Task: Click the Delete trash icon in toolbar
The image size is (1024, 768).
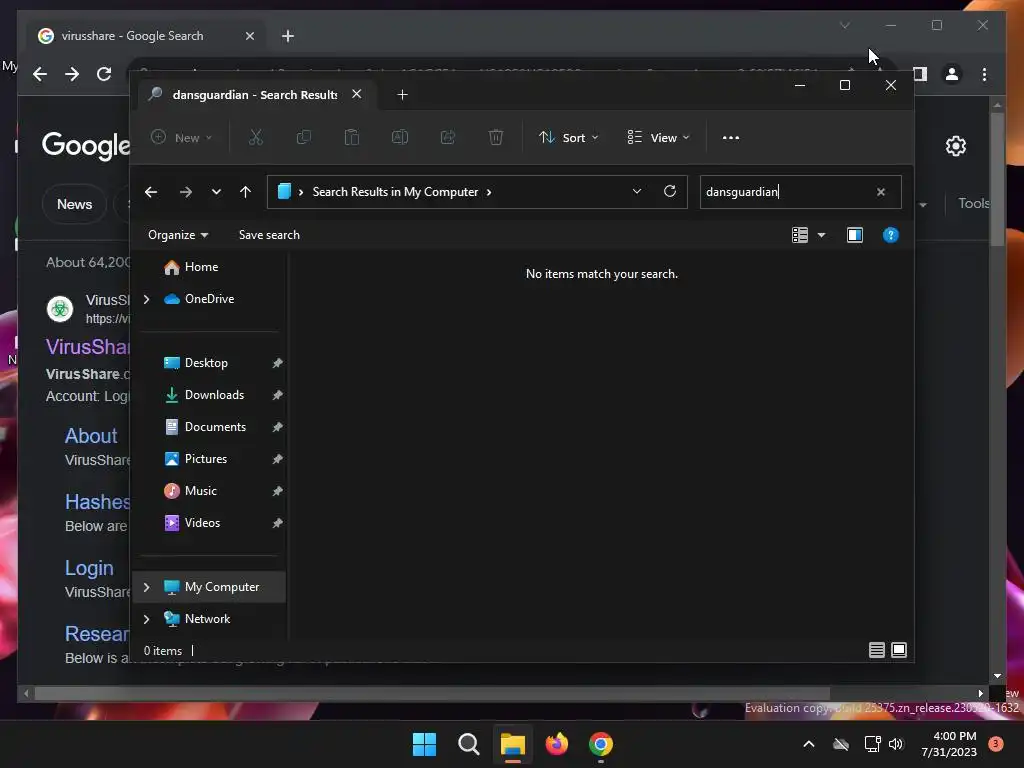Action: click(x=496, y=138)
